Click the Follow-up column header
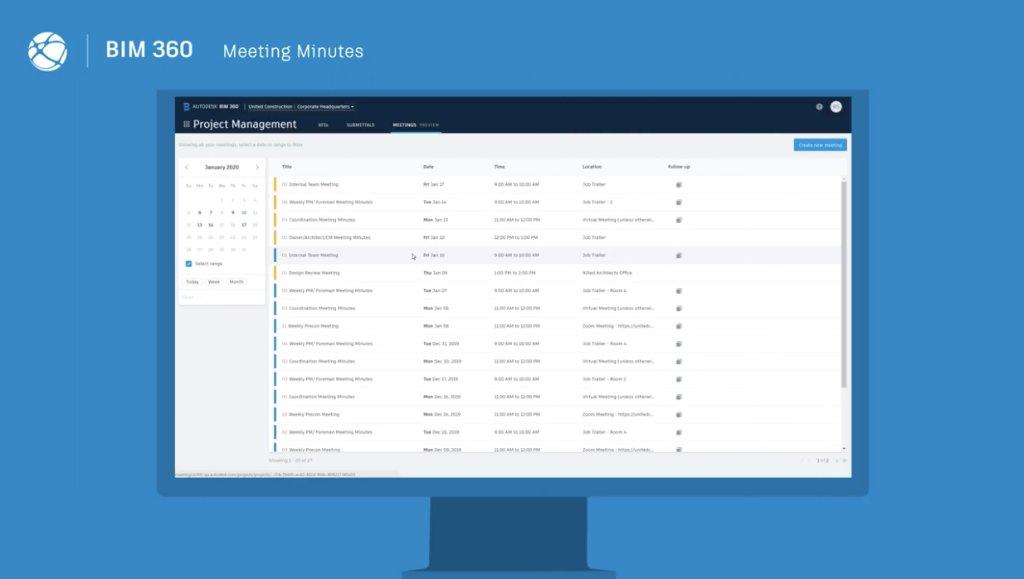 (679, 166)
